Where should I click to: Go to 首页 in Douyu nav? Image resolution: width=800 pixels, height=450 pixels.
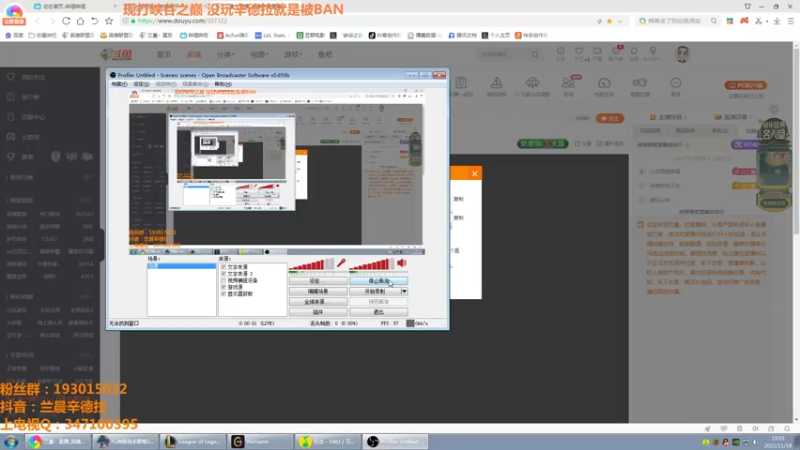[164, 55]
